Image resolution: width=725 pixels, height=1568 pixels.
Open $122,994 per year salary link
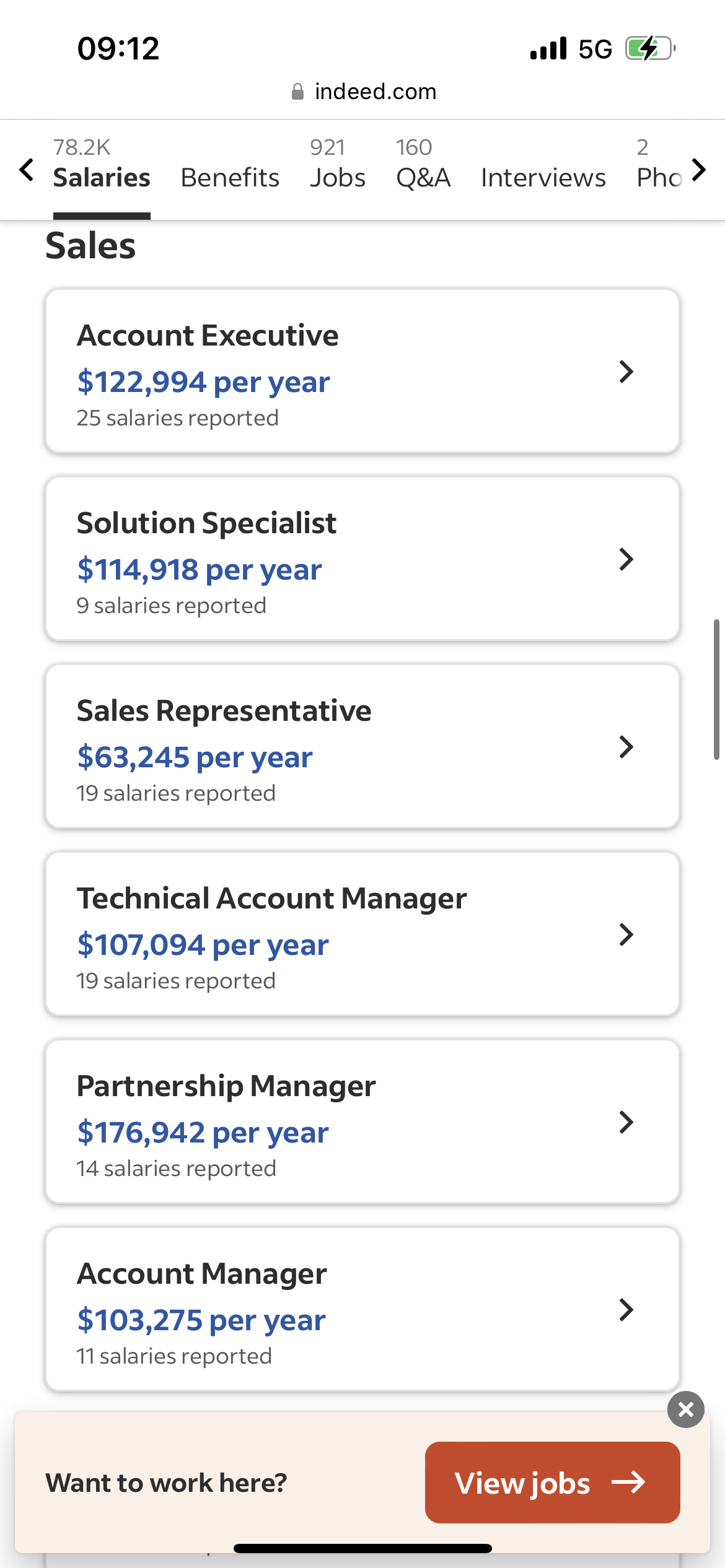(x=203, y=382)
